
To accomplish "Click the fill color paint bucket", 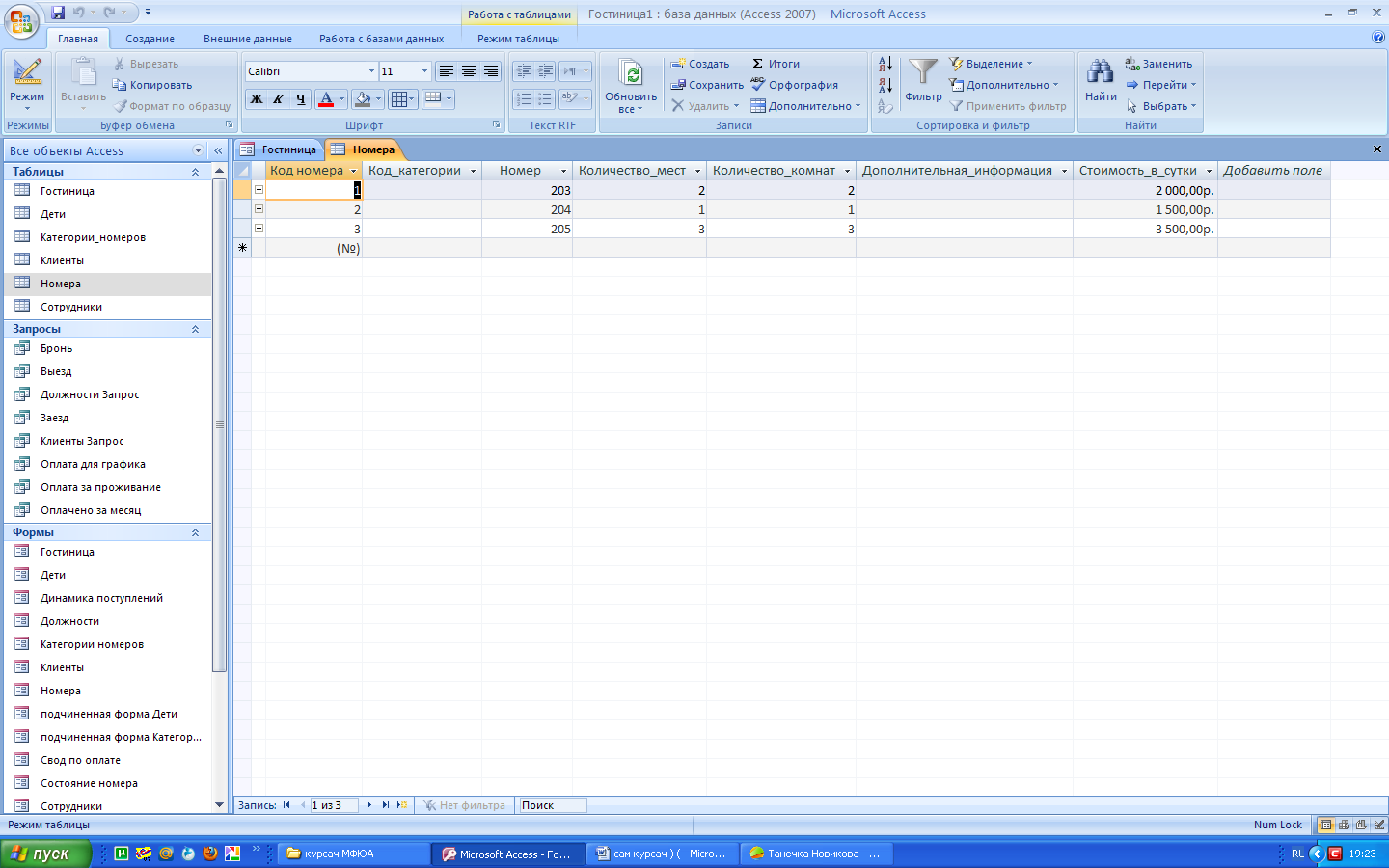I will 362,99.
